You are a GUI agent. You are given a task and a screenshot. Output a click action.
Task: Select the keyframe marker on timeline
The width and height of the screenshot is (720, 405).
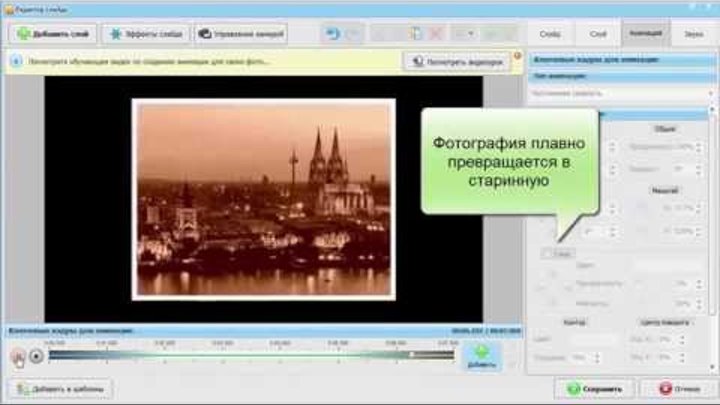[411, 354]
